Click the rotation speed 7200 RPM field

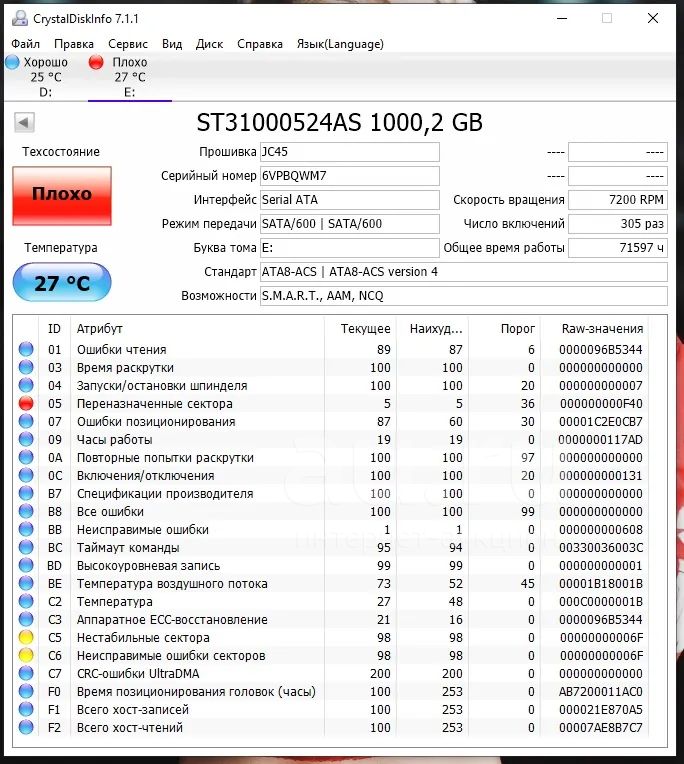click(x=618, y=200)
